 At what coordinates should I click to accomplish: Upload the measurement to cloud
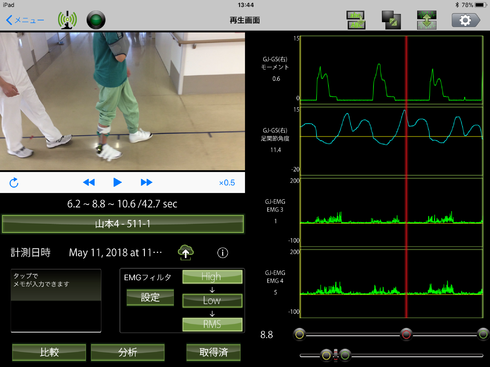(x=186, y=252)
